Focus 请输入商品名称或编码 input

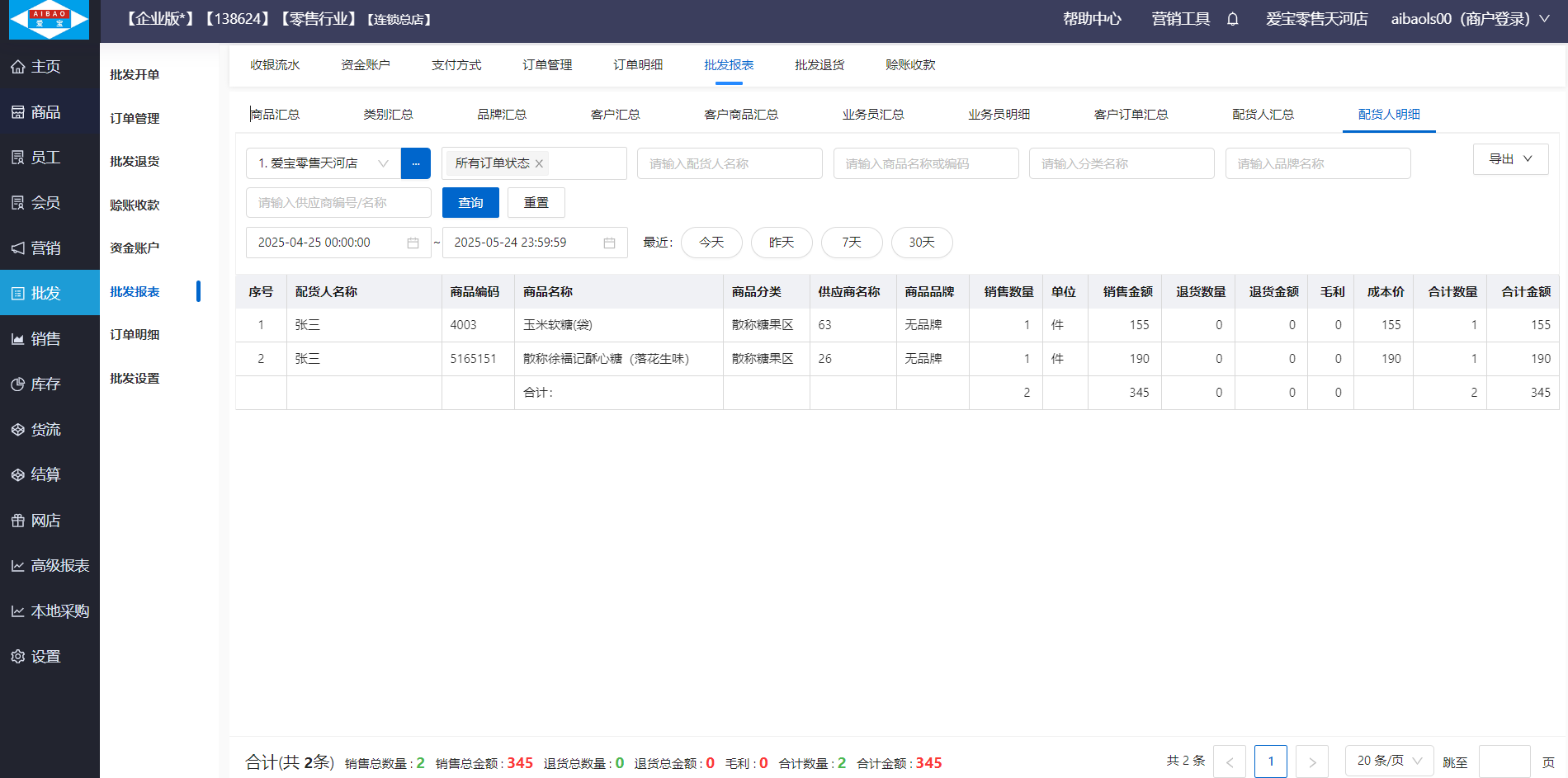(926, 163)
